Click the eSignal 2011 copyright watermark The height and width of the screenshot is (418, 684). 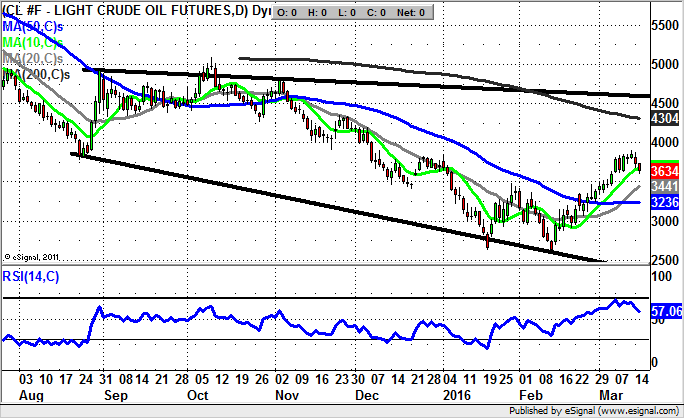pos(31,255)
